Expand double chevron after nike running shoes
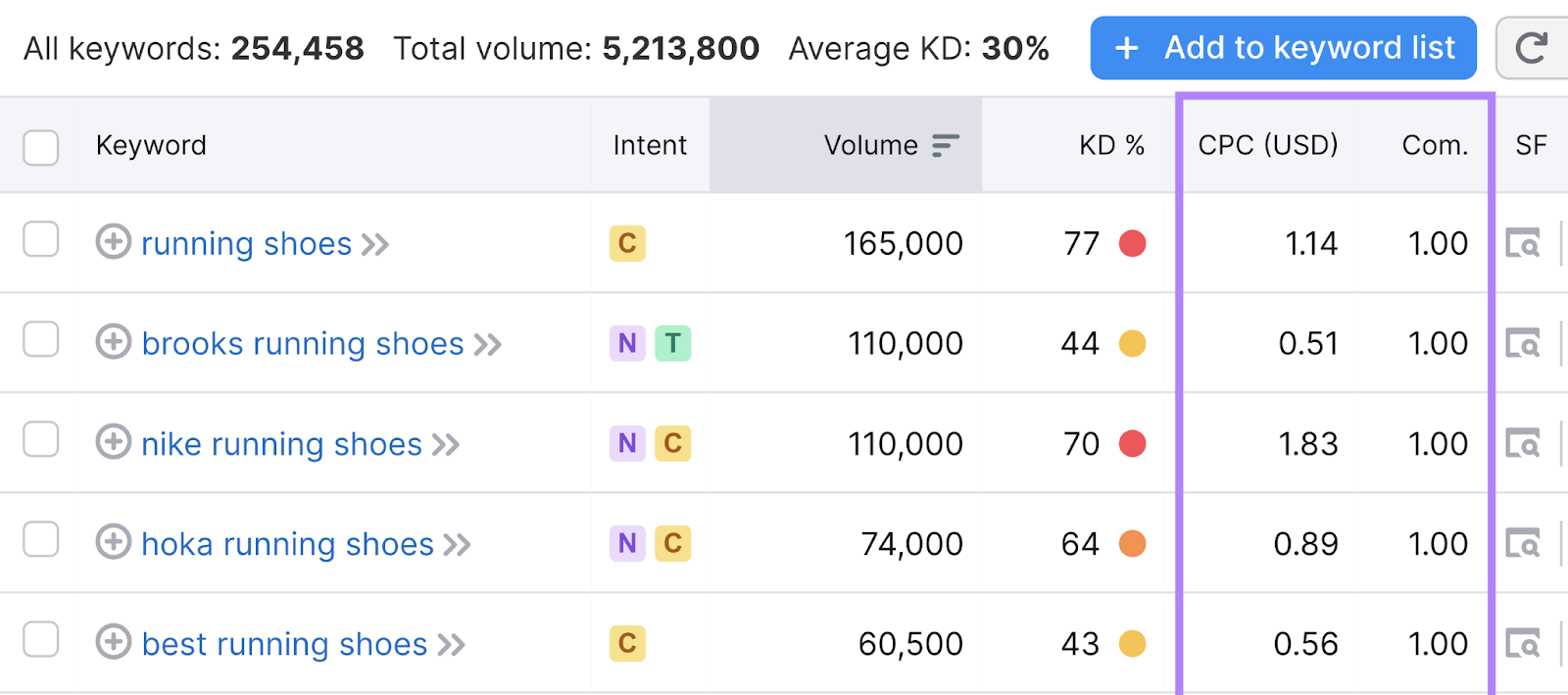 coord(446,444)
